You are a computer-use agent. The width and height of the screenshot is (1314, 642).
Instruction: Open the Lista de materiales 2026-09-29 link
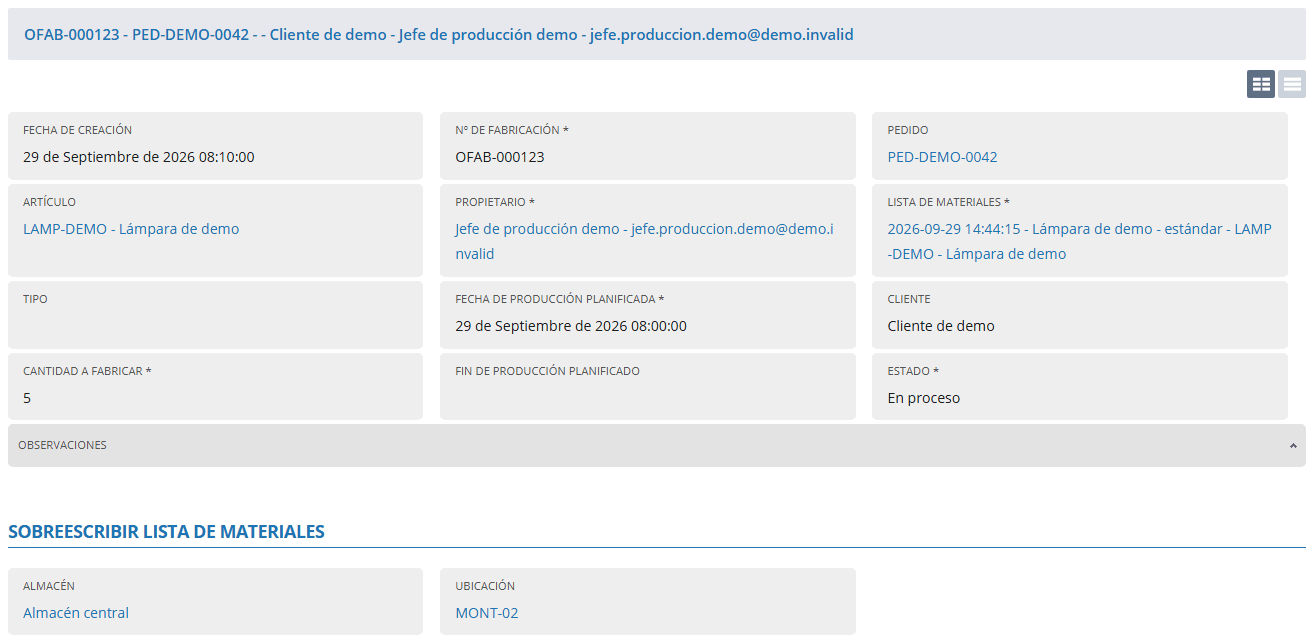pos(1079,241)
